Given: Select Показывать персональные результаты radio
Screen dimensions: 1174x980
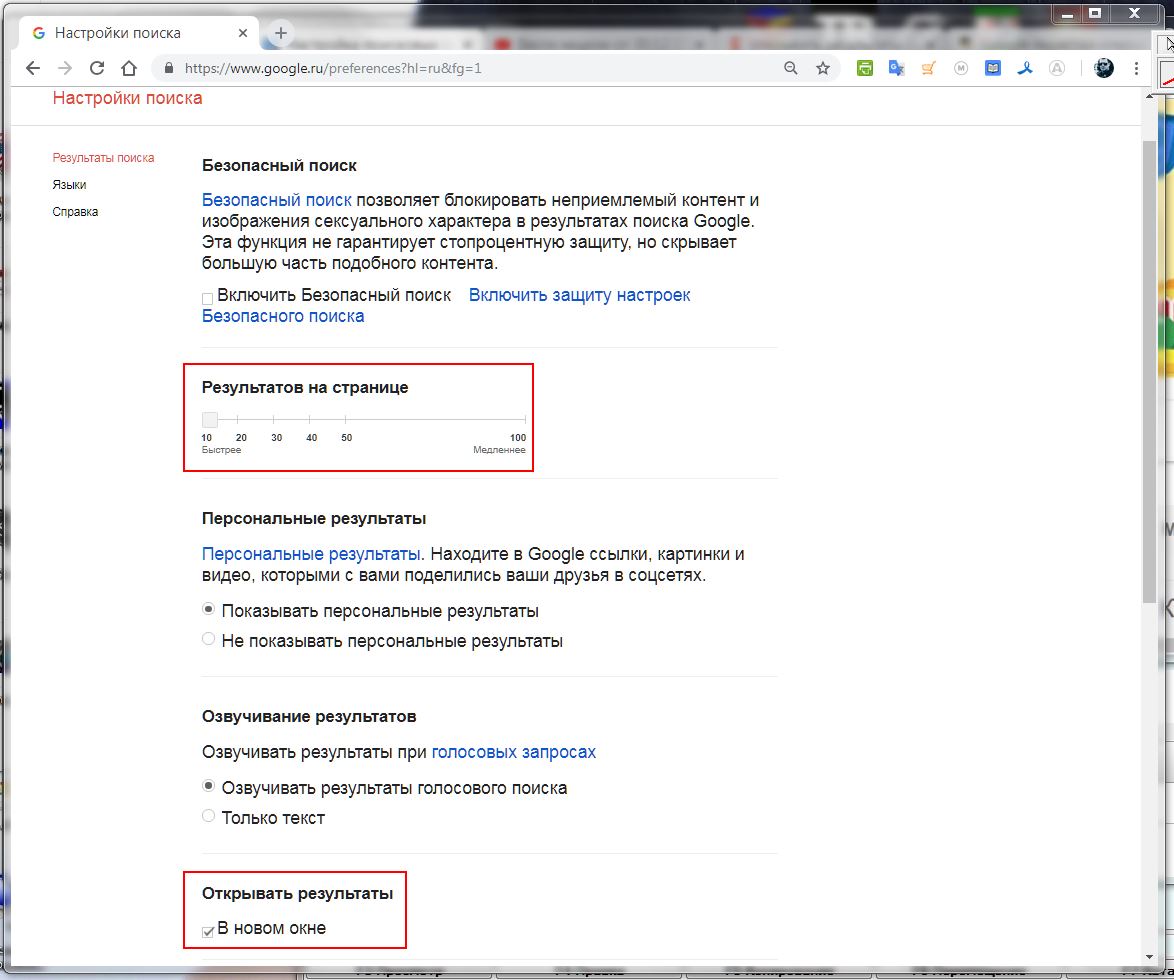Looking at the screenshot, I should point(209,609).
